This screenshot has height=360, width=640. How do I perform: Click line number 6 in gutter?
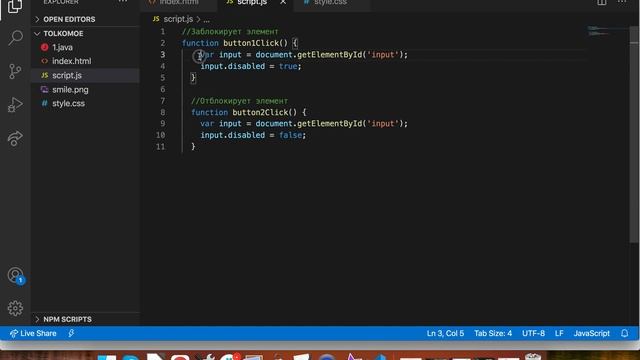click(162, 89)
